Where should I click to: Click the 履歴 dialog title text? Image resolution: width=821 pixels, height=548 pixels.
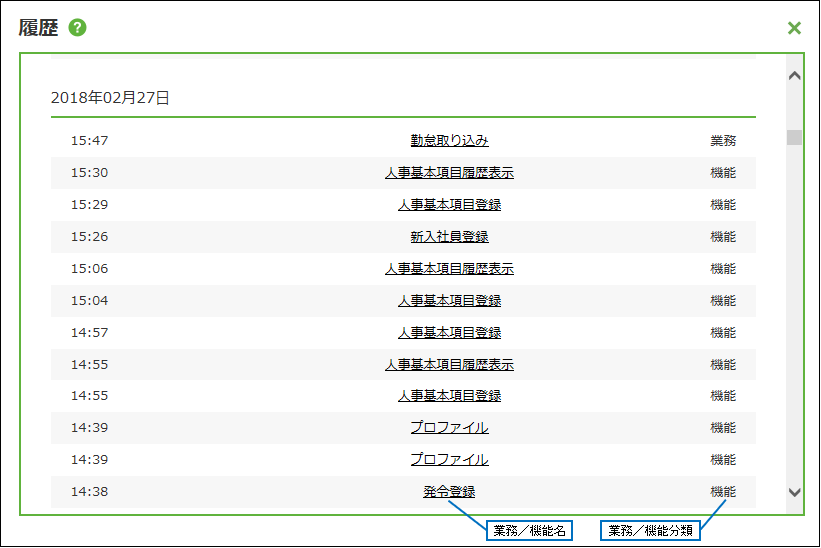coord(38,28)
